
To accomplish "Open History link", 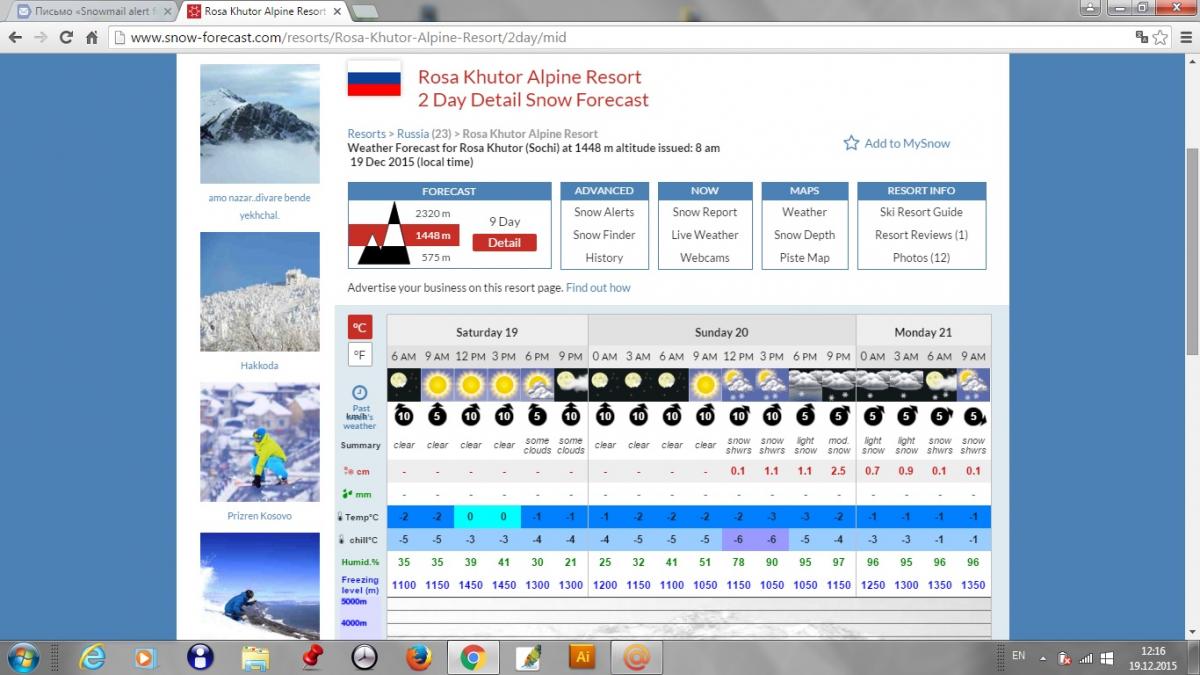I will point(604,258).
